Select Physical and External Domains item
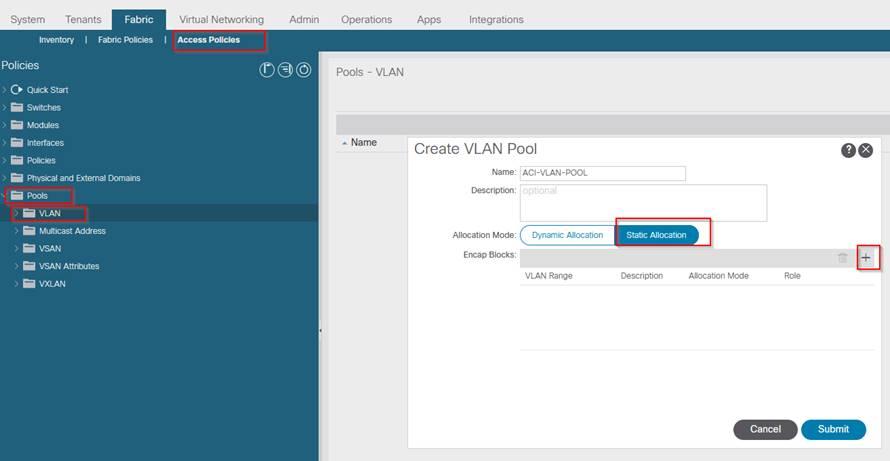Image resolution: width=890 pixels, height=461 pixels. tap(83, 178)
